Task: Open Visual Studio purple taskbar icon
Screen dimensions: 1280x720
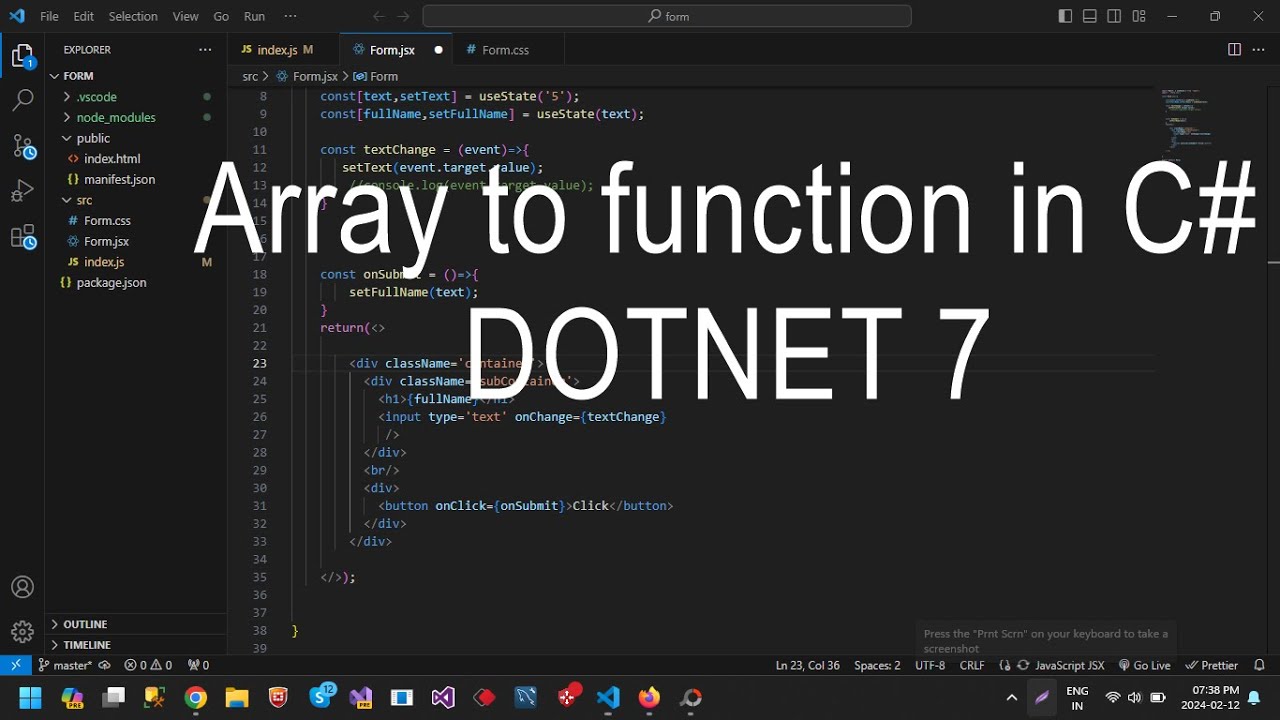Action: (443, 697)
